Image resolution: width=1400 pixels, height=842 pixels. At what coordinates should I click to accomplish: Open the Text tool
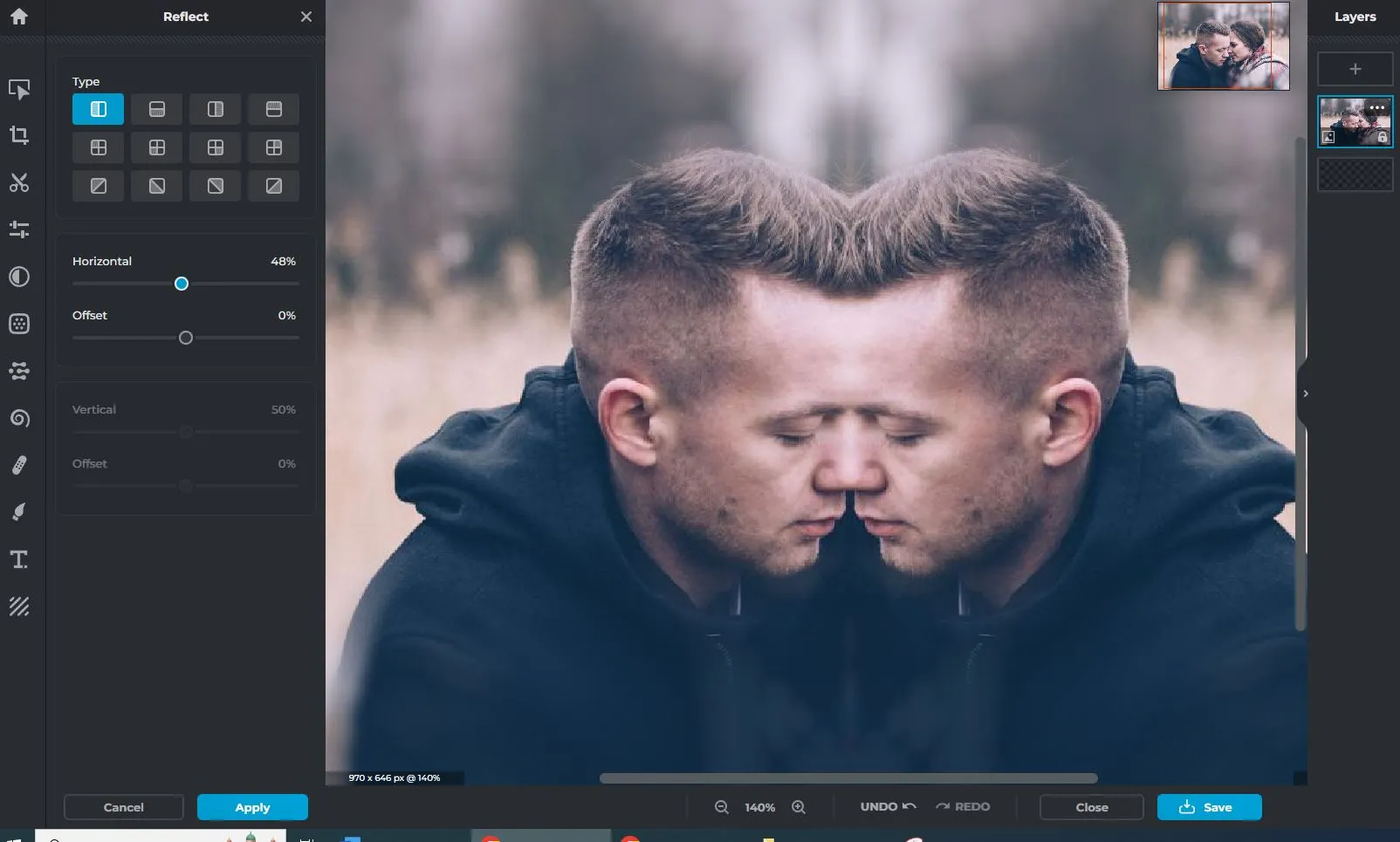pyautogui.click(x=19, y=559)
